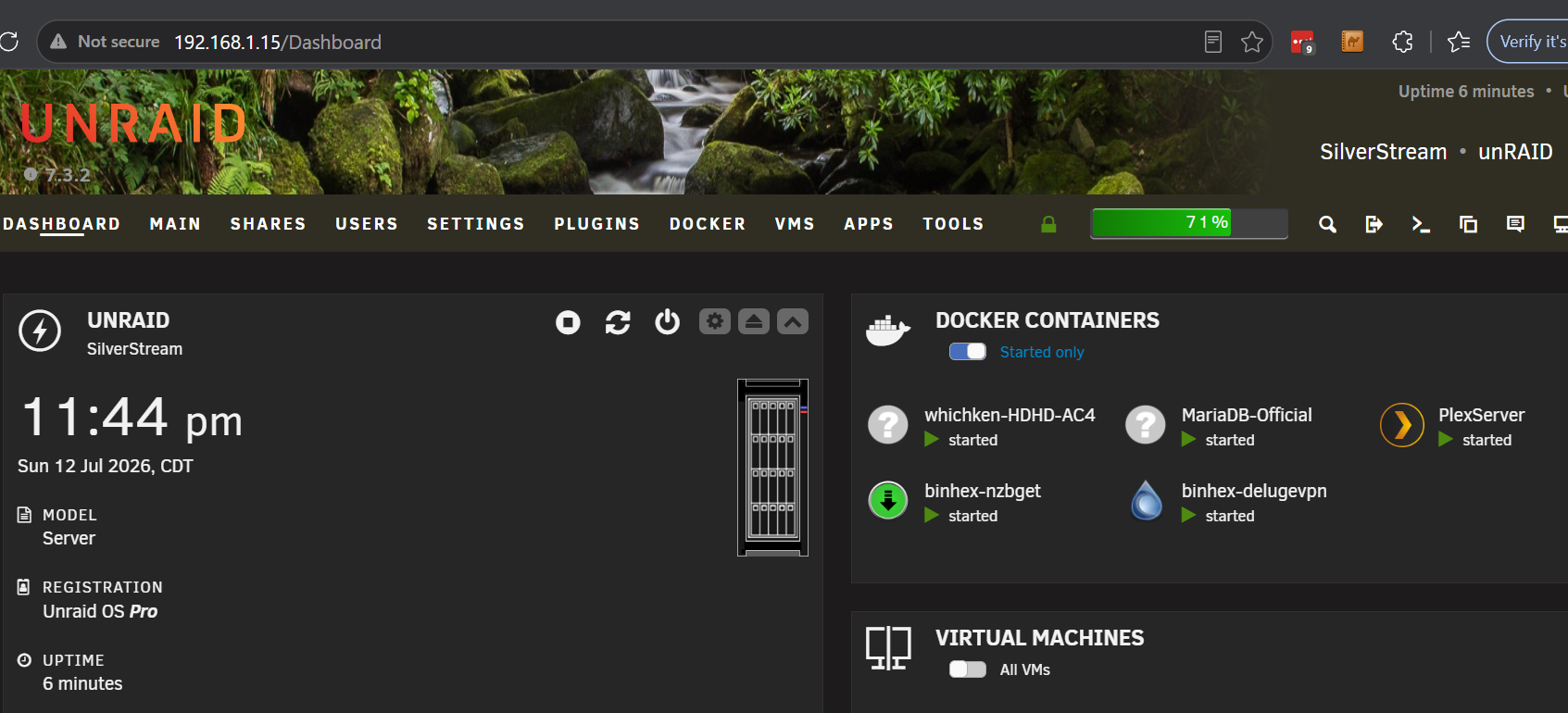Open the Users tab
Image resolution: width=1568 pixels, height=713 pixels.
point(367,224)
